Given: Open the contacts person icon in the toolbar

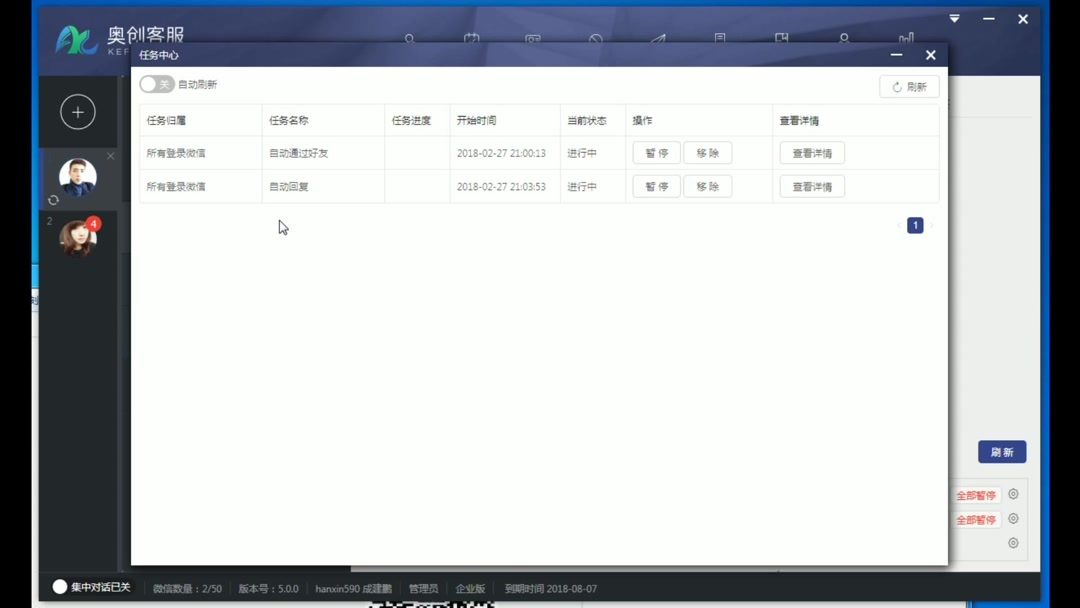Looking at the screenshot, I should point(844,38).
